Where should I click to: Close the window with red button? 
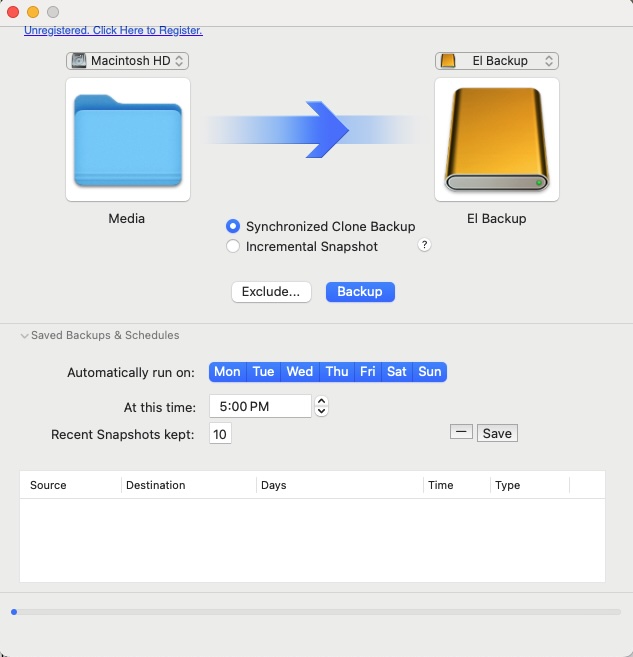tap(13, 12)
